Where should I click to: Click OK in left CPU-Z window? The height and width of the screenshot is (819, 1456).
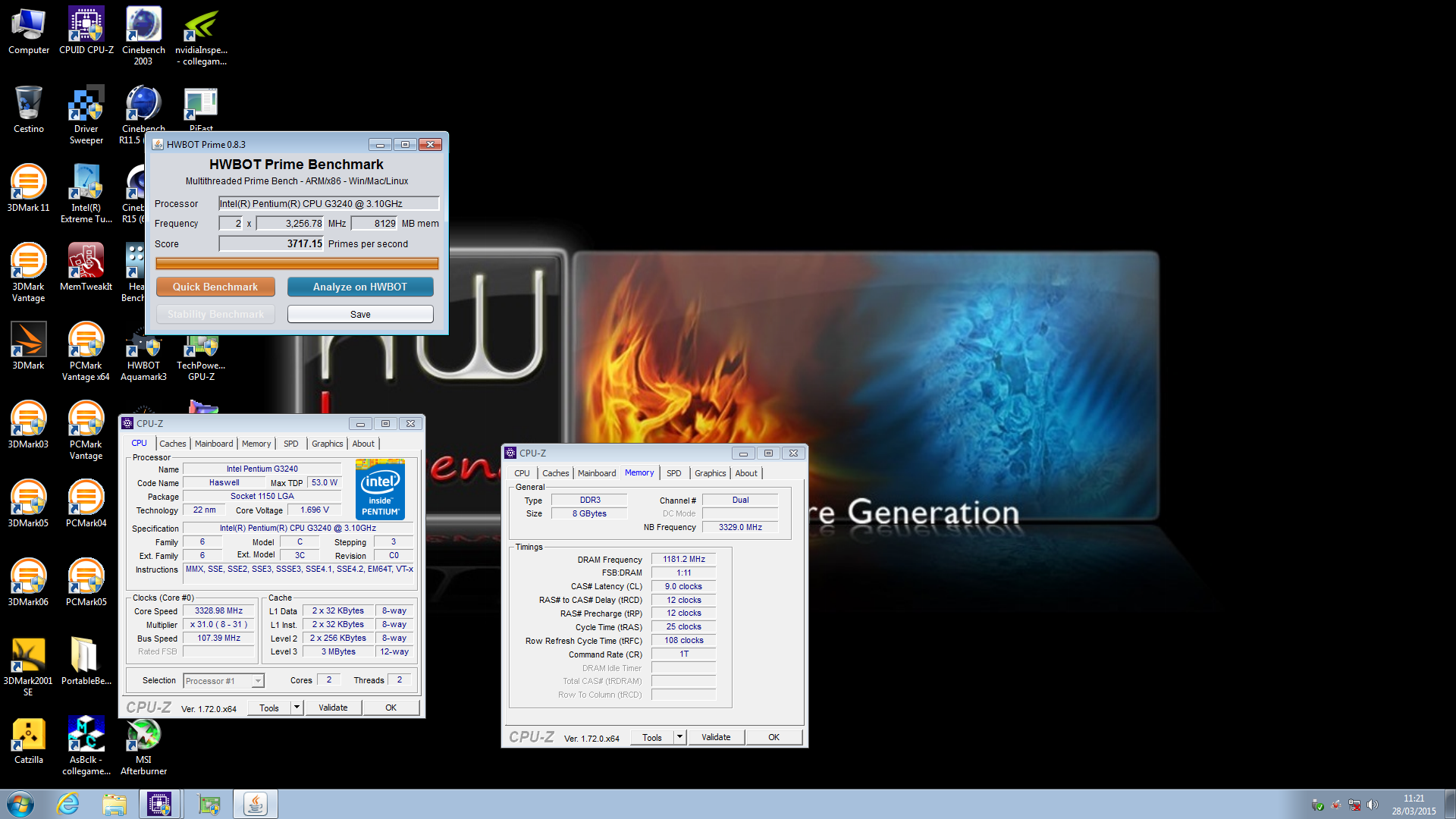[x=391, y=708]
